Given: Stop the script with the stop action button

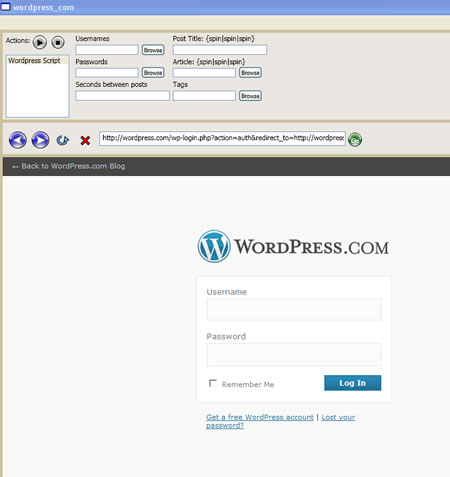Looking at the screenshot, I should click(x=58, y=42).
